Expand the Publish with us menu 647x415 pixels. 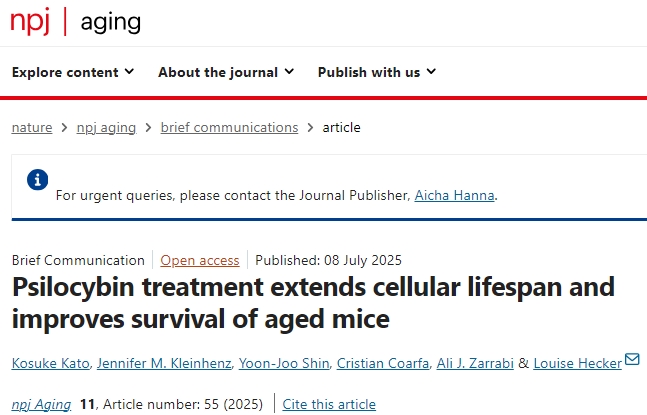377,72
